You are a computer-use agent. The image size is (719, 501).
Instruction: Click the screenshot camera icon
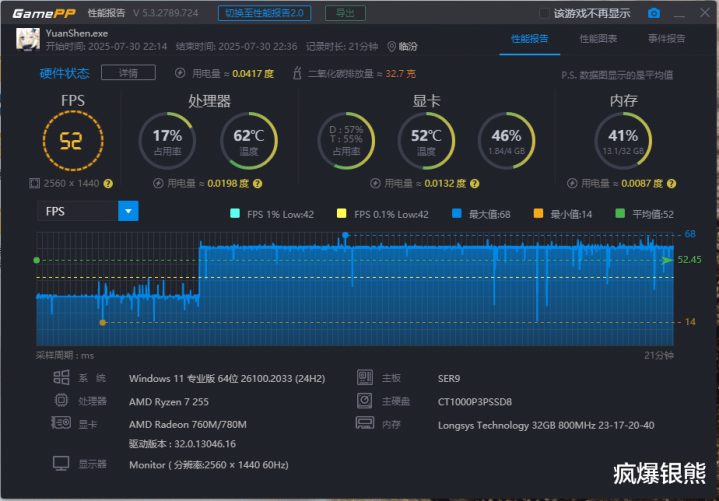[654, 13]
